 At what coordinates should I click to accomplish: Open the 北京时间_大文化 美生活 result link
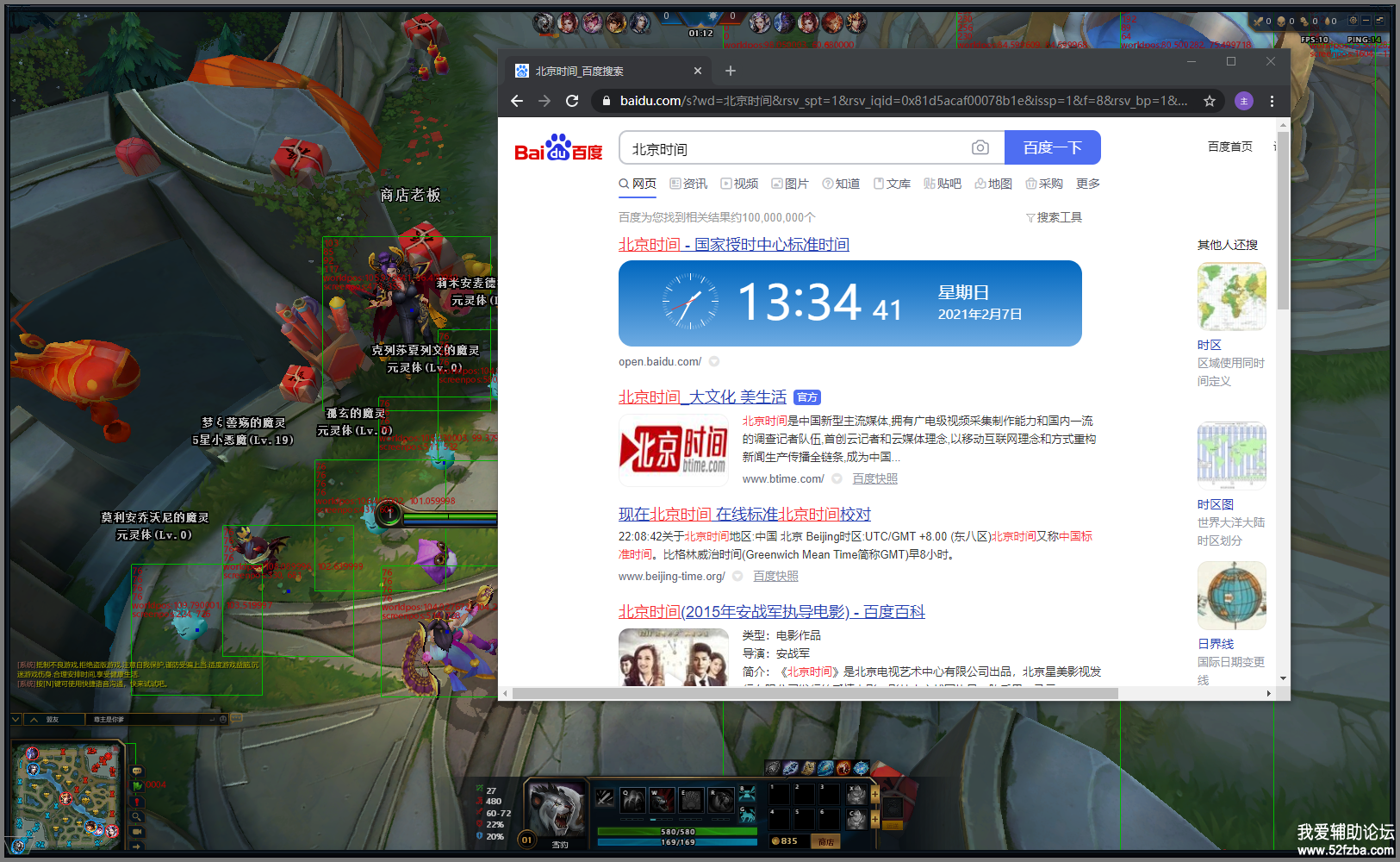pyautogui.click(x=702, y=397)
